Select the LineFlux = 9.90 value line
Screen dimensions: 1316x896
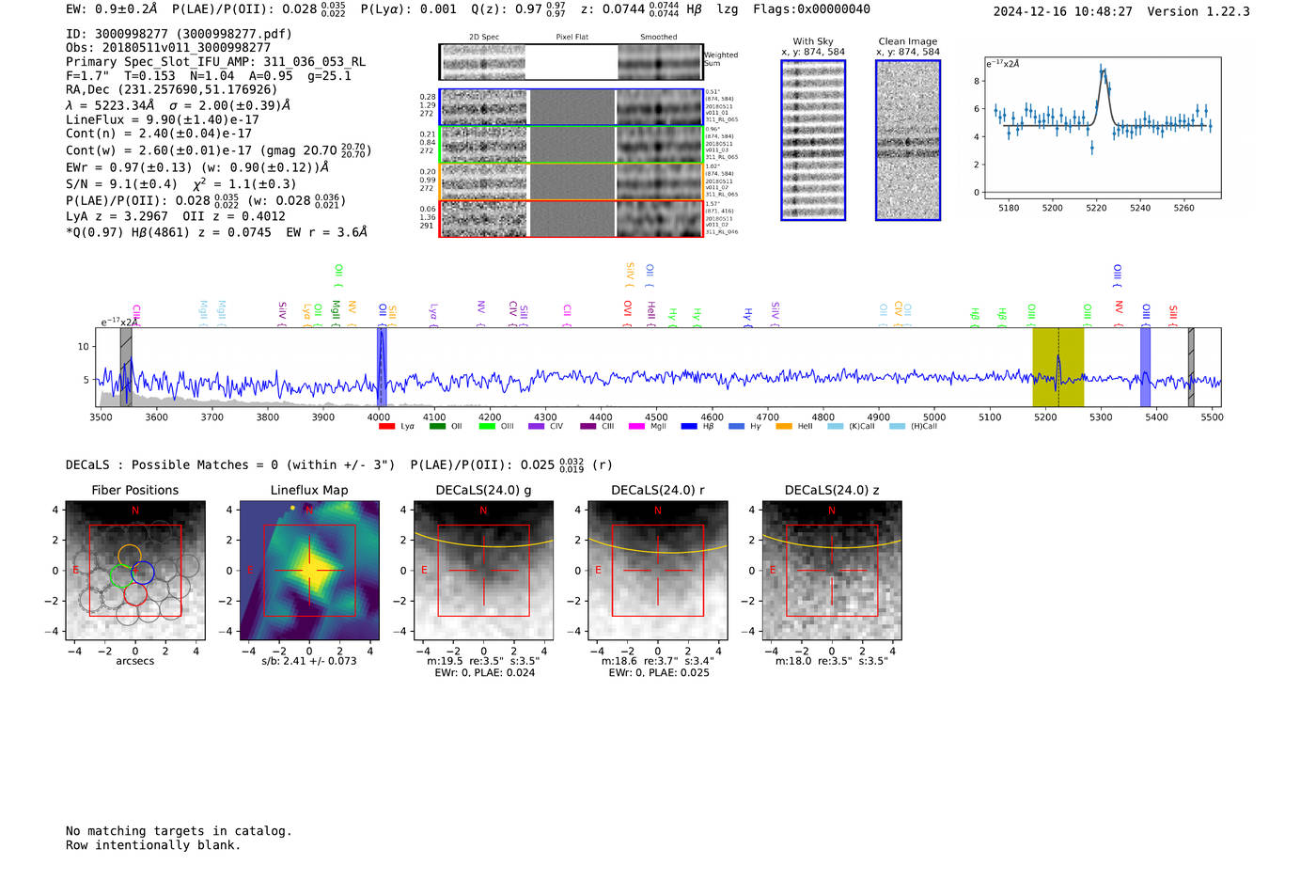[163, 119]
